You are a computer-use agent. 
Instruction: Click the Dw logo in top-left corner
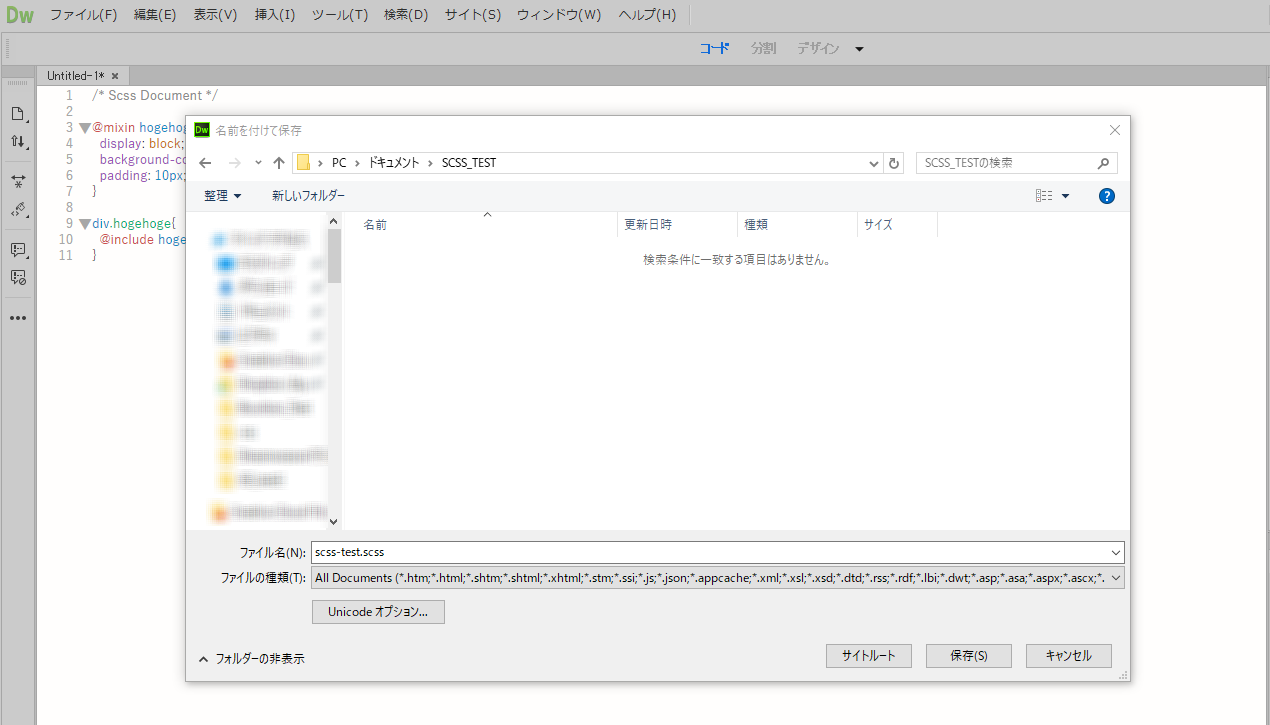click(x=20, y=14)
